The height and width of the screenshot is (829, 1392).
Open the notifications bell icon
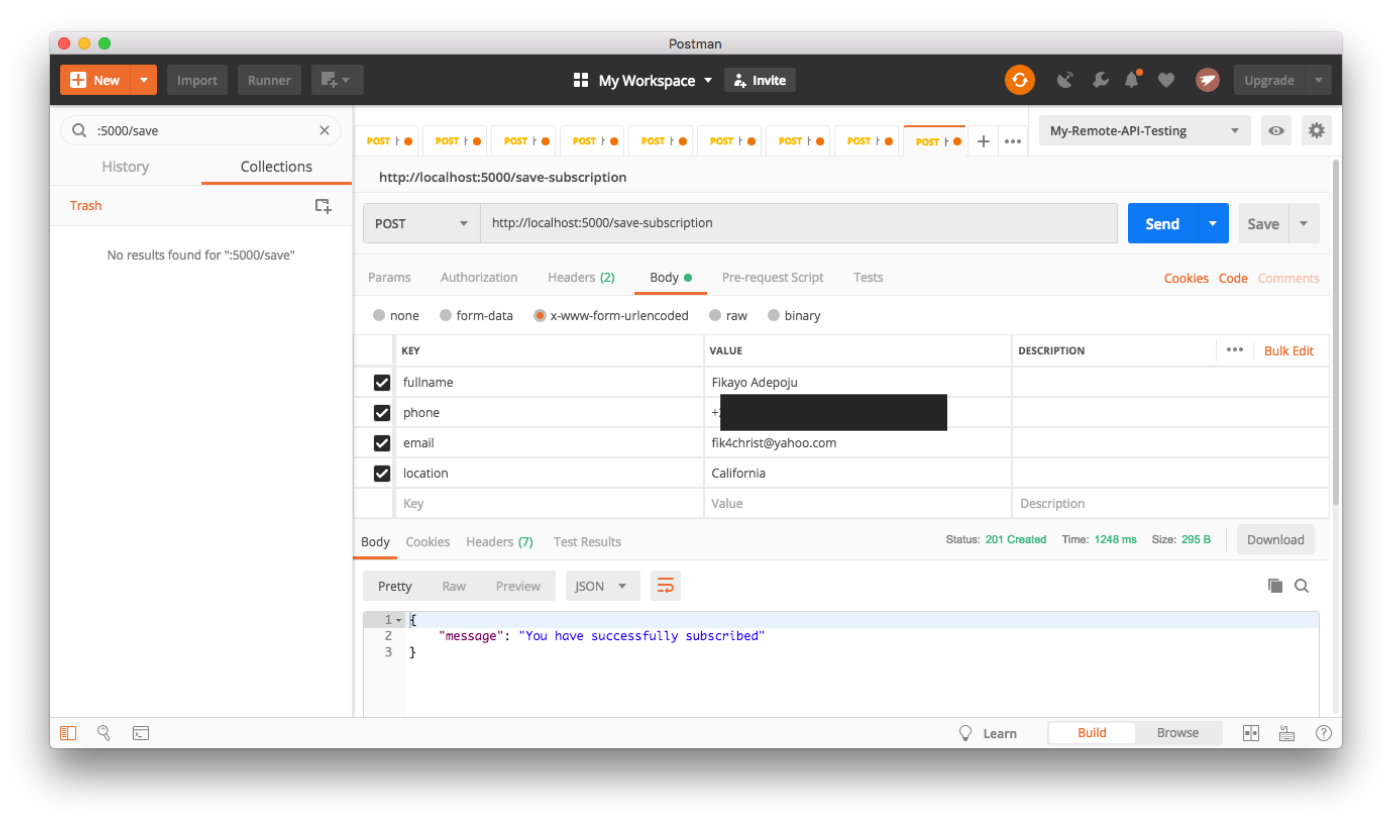tap(1132, 80)
